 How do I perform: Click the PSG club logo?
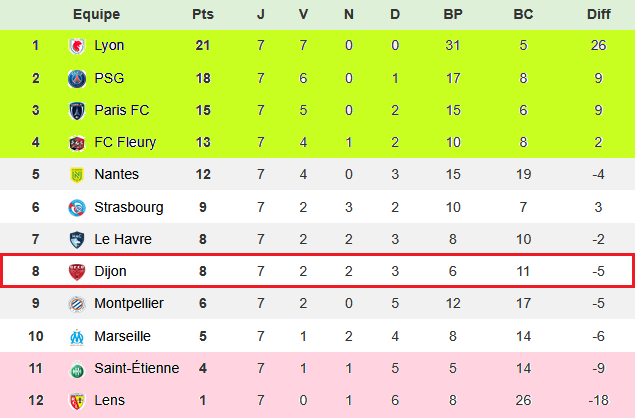76,78
